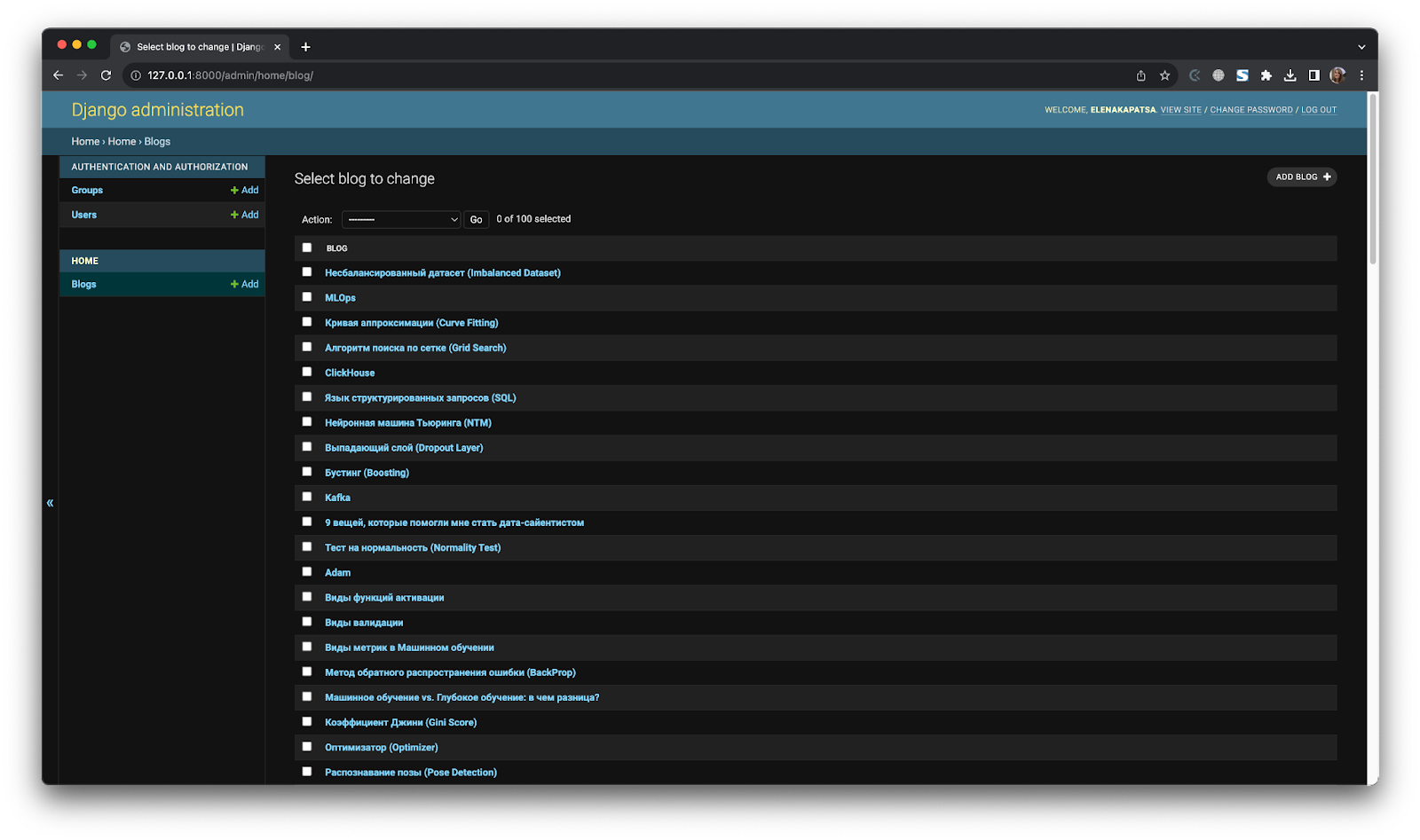Image resolution: width=1420 pixels, height=840 pixels.
Task: Open the Action dropdown
Action: tap(401, 219)
